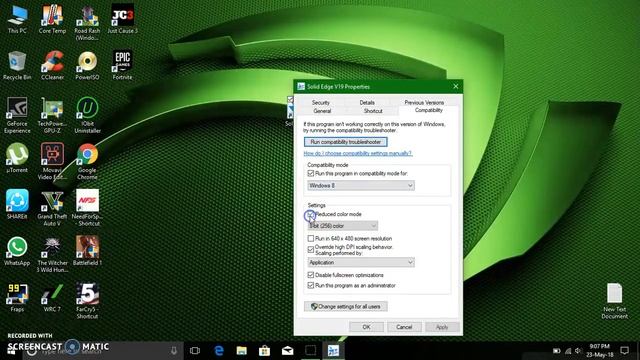The width and height of the screenshot is (640, 360).
Task: Click Change settings for all users
Action: 346,307
